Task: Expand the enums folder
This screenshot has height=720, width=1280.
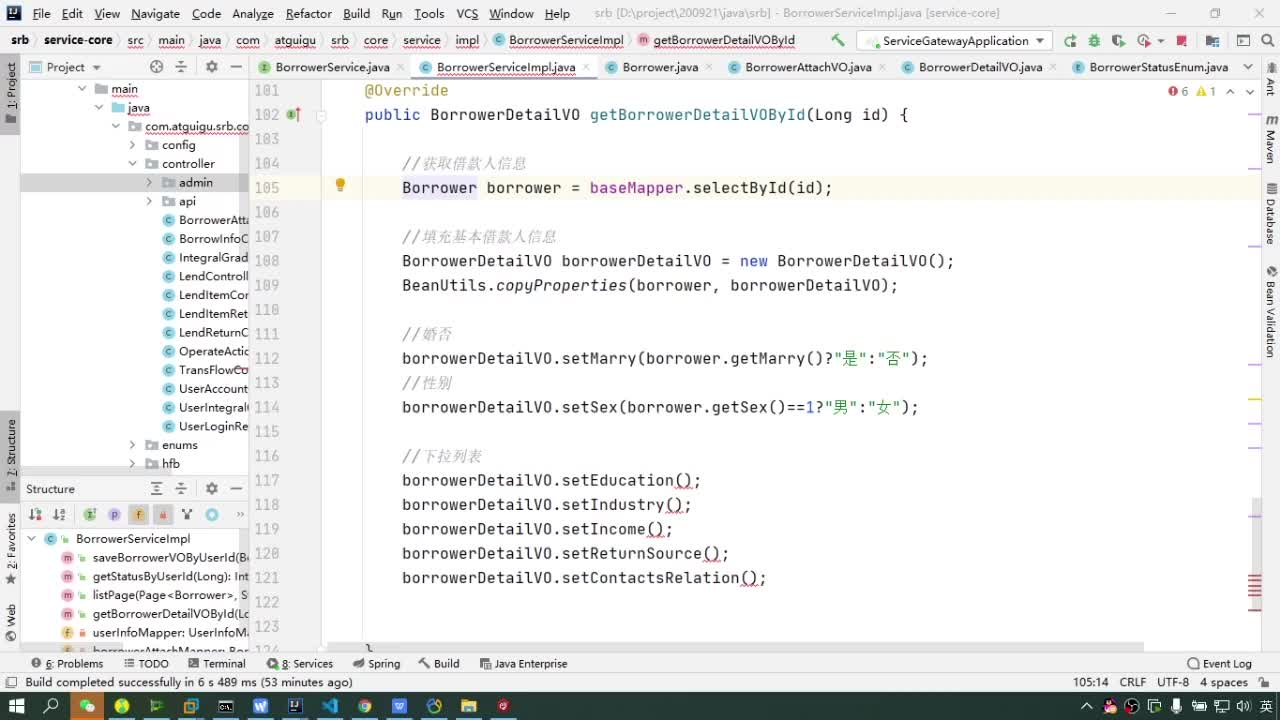Action: click(x=132, y=445)
